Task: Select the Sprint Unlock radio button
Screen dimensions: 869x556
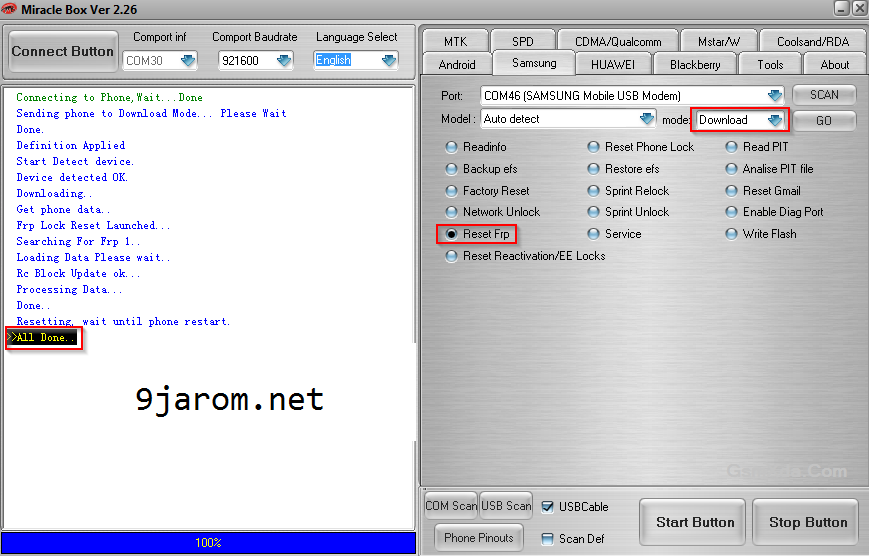Action: tap(594, 212)
